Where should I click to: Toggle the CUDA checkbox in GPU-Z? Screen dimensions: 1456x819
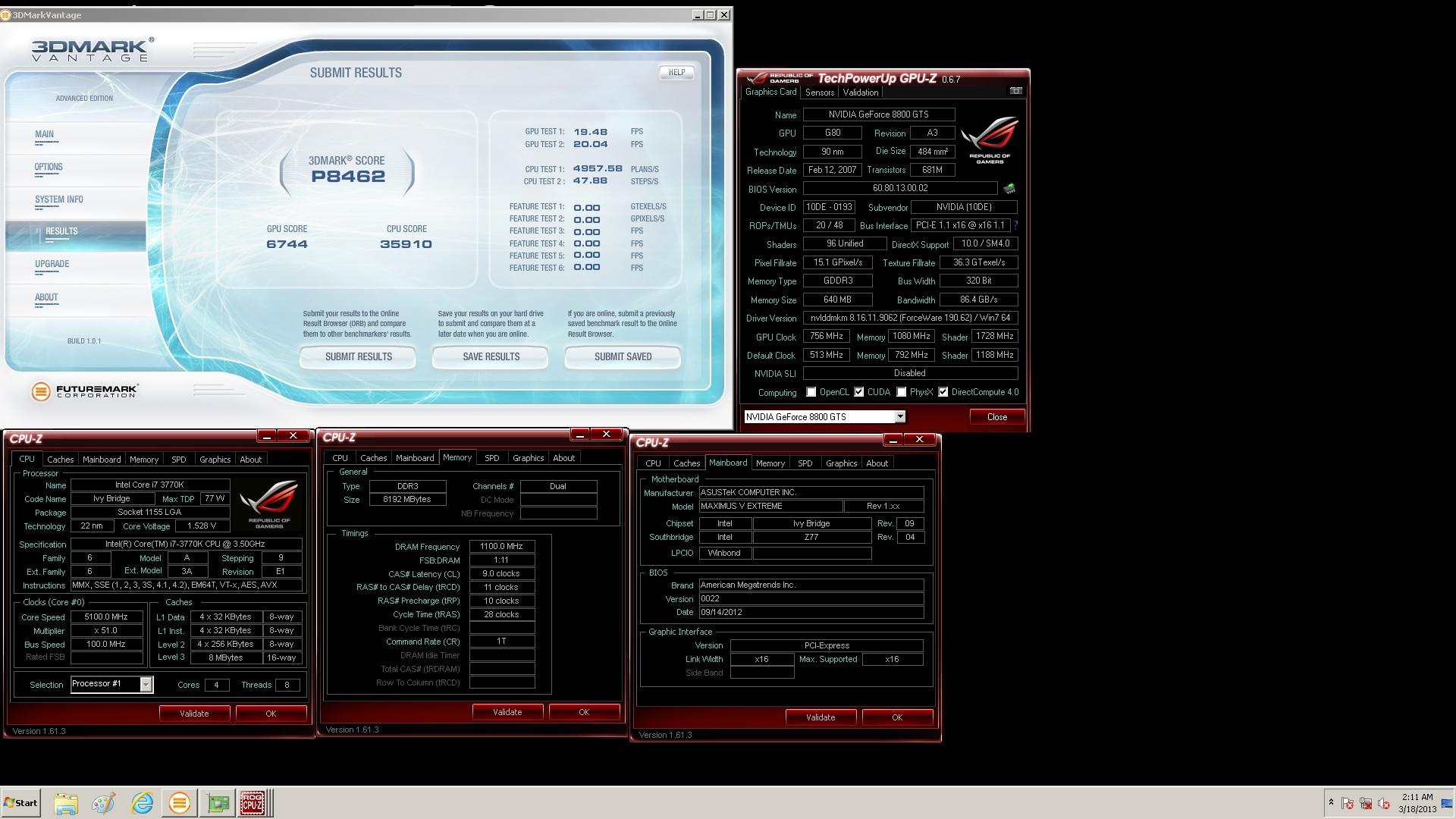coord(859,392)
